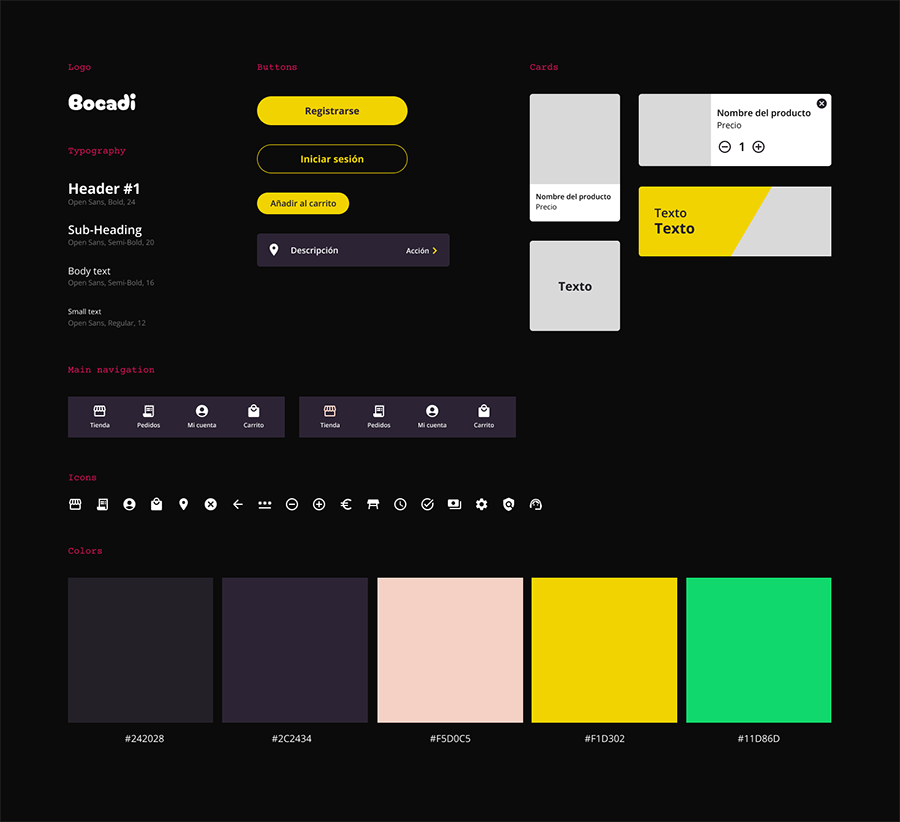Screen dimensions: 900x822
Task: Select the #F1D302 yellow color swatch
Action: tap(604, 649)
